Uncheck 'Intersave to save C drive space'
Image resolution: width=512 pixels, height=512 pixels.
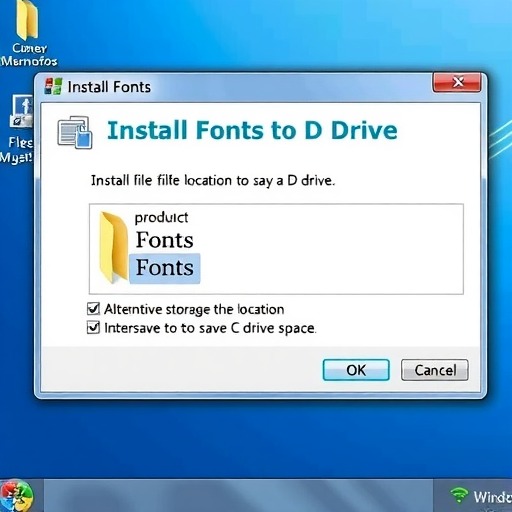93,327
